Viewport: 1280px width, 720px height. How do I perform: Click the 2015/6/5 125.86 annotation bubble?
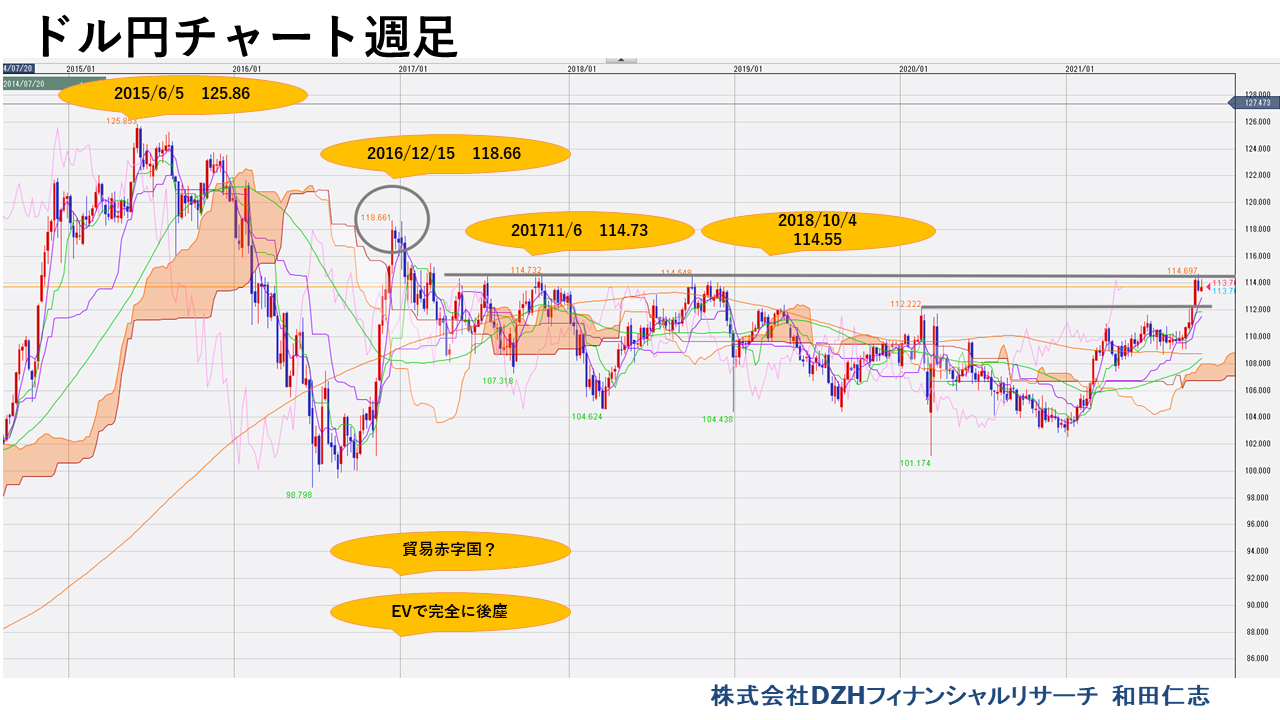tap(184, 95)
